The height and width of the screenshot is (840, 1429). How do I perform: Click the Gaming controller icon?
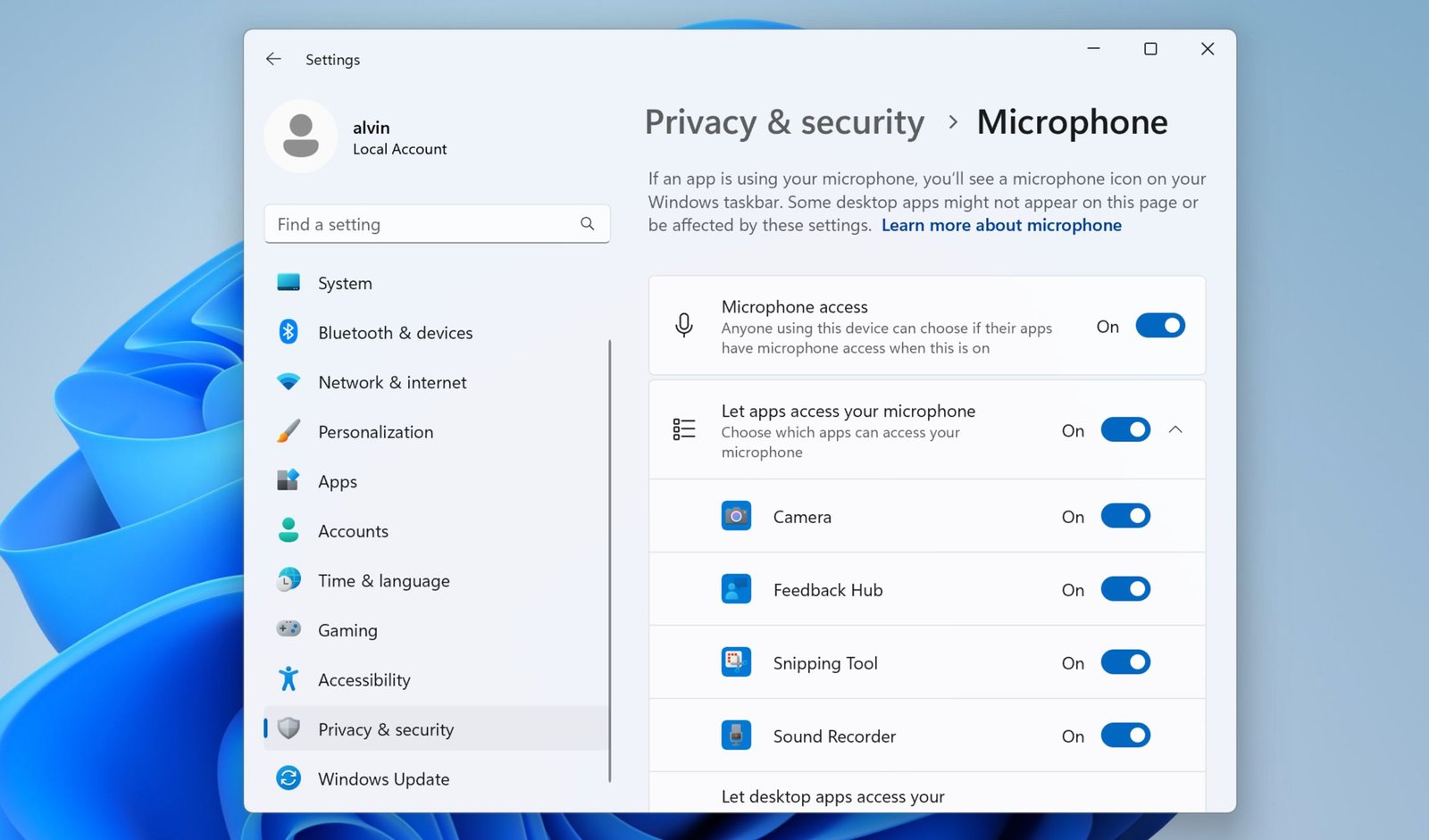(x=288, y=629)
